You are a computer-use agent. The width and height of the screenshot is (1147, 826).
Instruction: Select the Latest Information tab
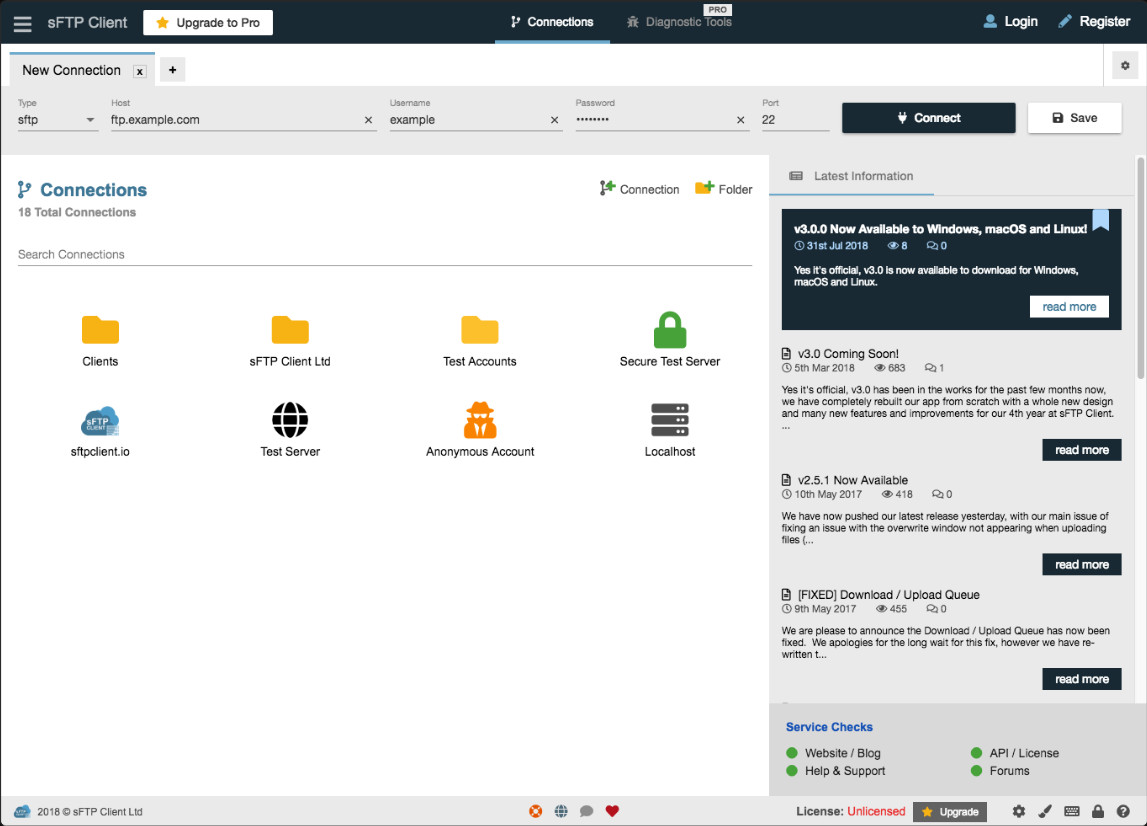pos(851,176)
